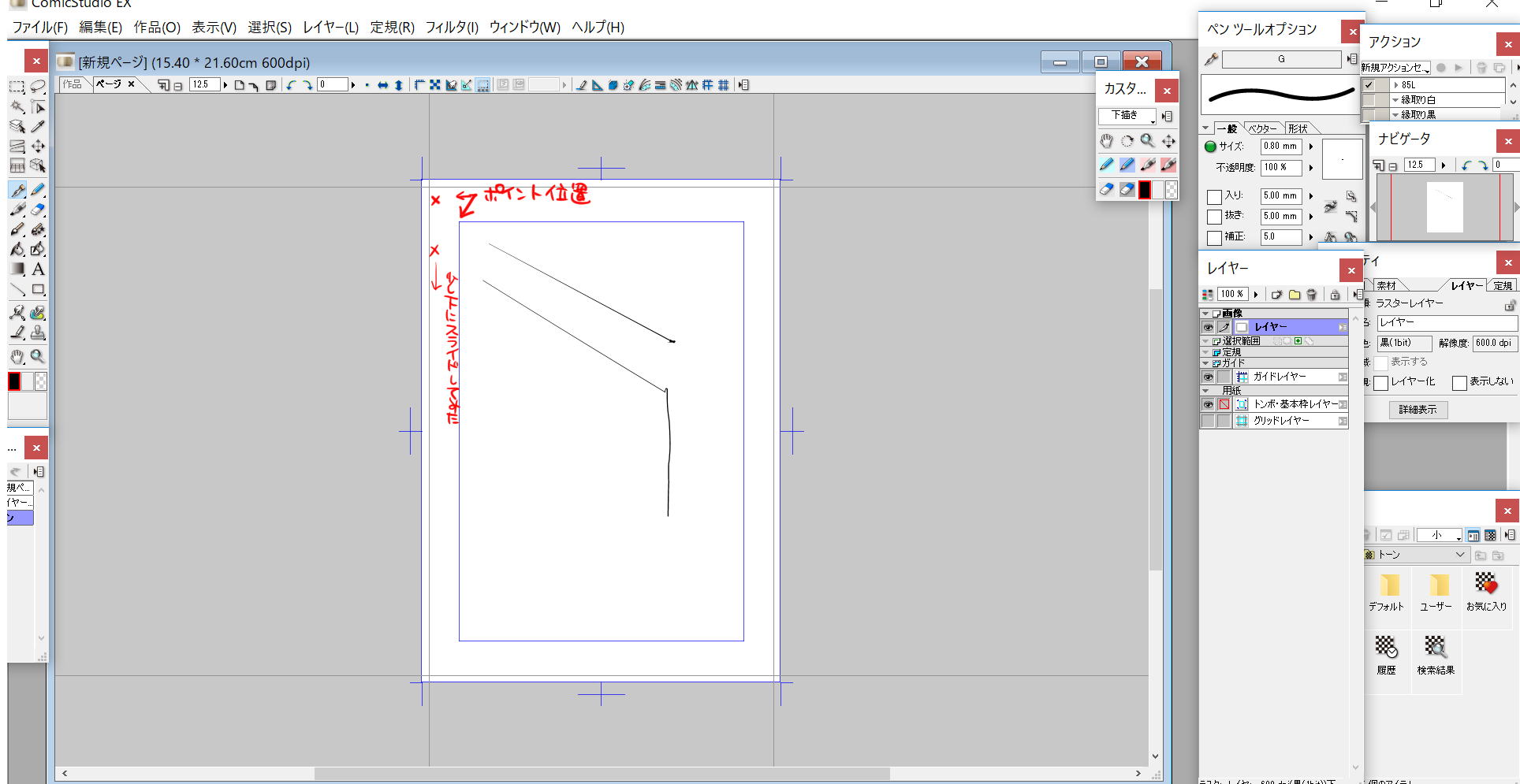Image resolution: width=1520 pixels, height=784 pixels.
Task: Select the Eraser tool in the toolbox
Action: (37, 210)
